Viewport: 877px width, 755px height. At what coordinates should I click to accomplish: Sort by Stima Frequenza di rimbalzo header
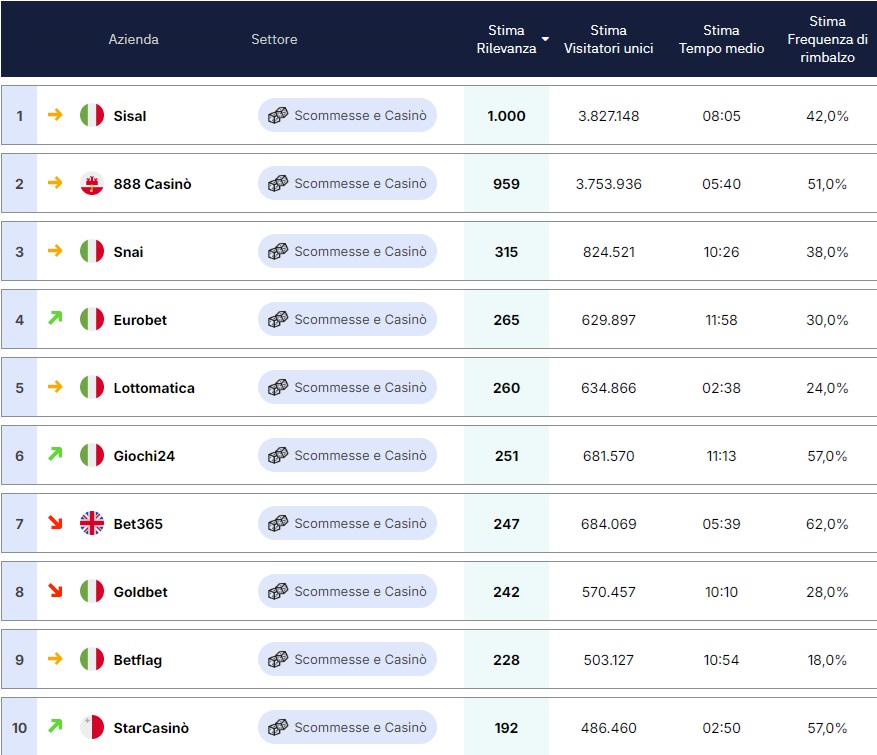point(827,39)
